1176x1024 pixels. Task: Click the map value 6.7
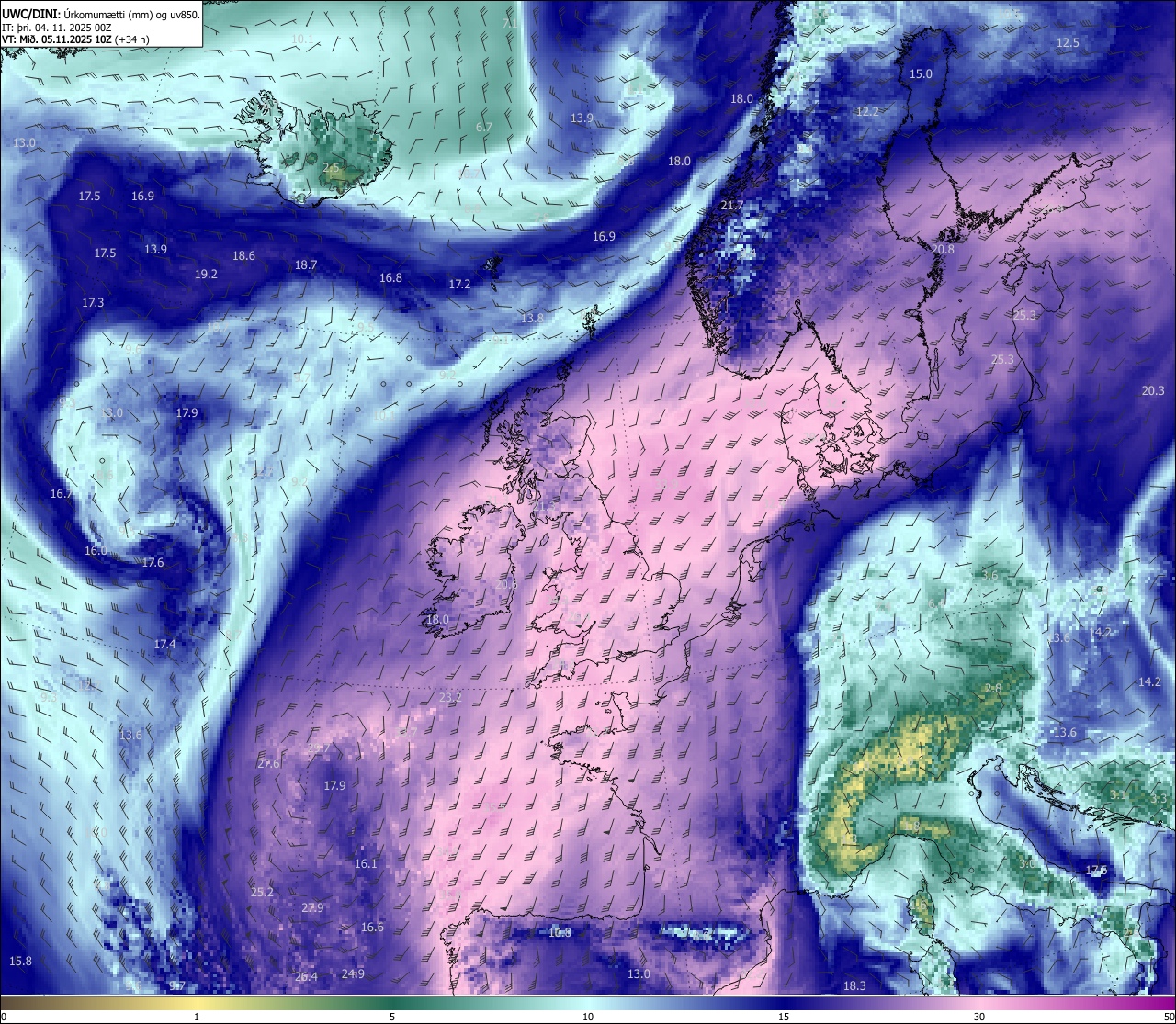click(483, 128)
